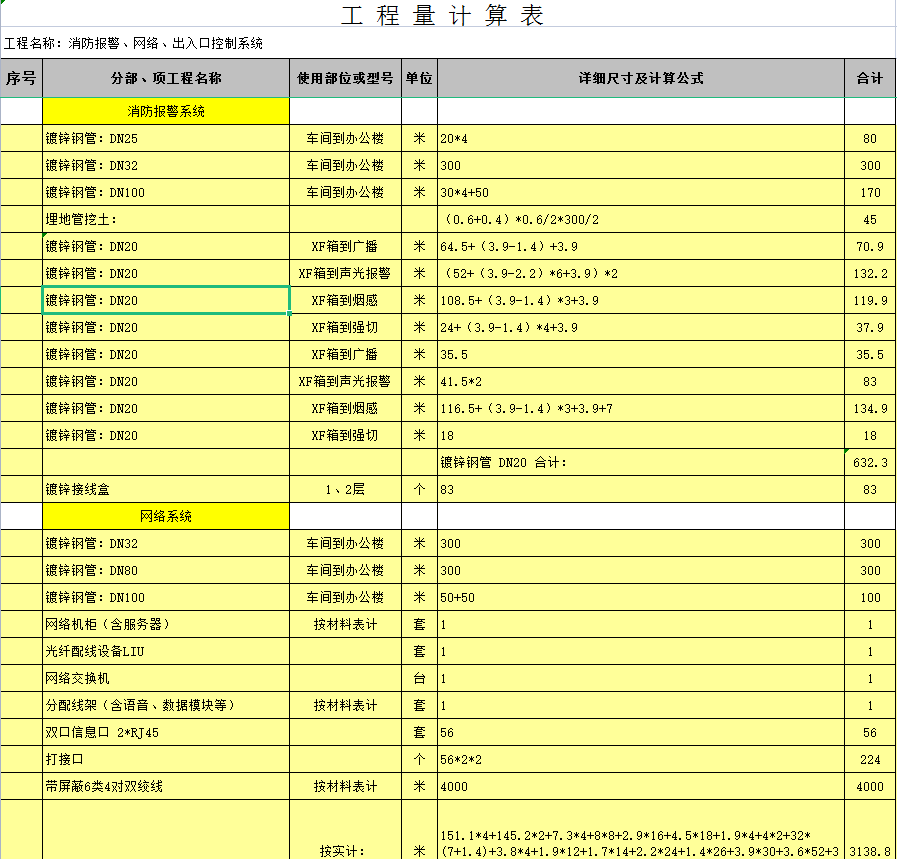Select the DN20 subtotal value 632.3
Screen dimensions: 897x859
[869, 462]
